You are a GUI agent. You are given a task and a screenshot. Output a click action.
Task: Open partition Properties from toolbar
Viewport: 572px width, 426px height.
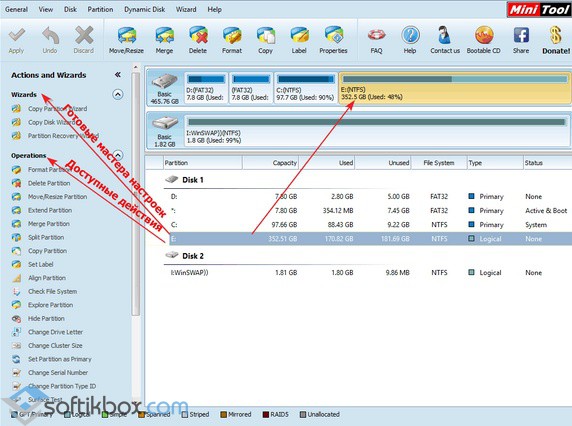point(333,36)
